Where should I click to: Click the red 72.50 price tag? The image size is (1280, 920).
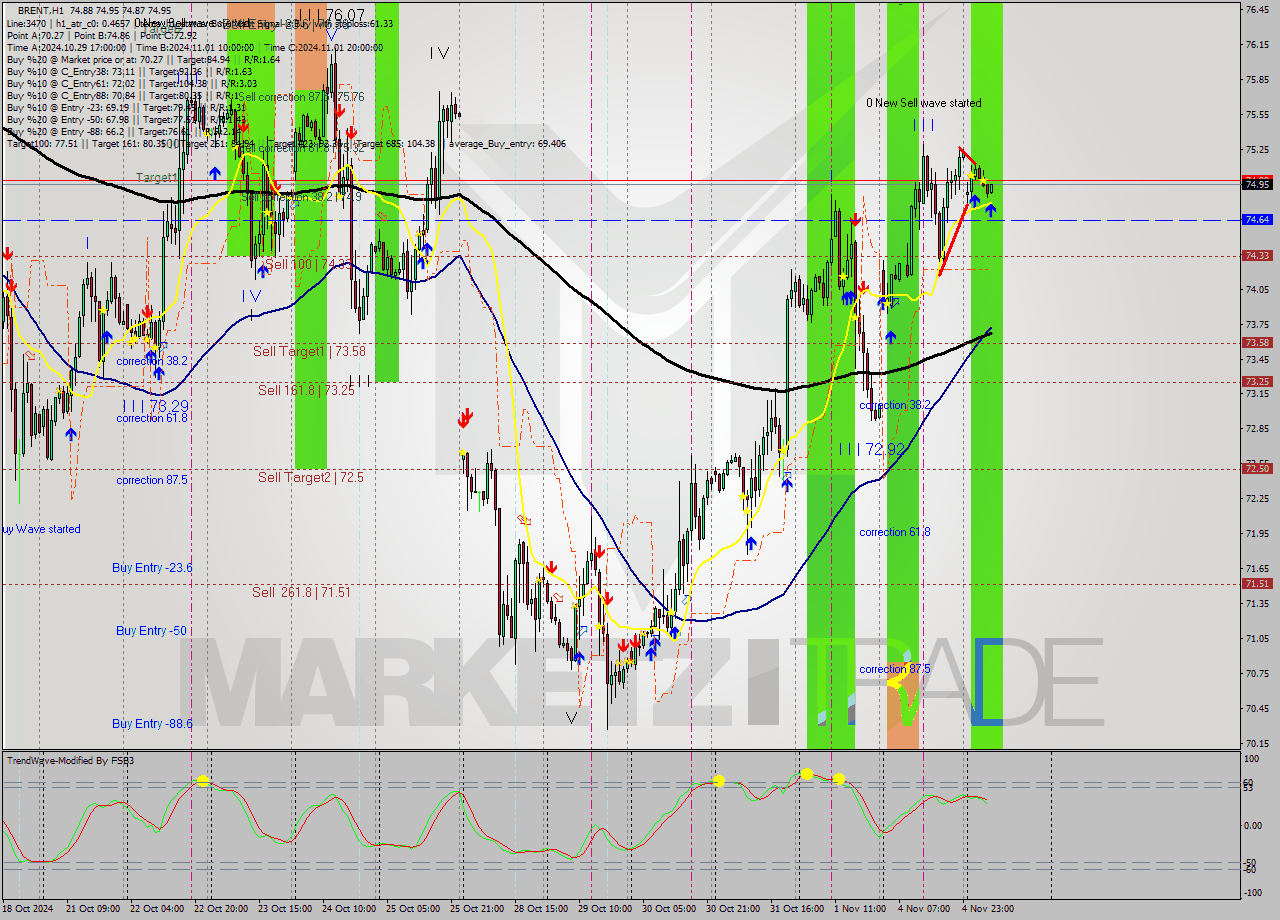pos(1257,468)
